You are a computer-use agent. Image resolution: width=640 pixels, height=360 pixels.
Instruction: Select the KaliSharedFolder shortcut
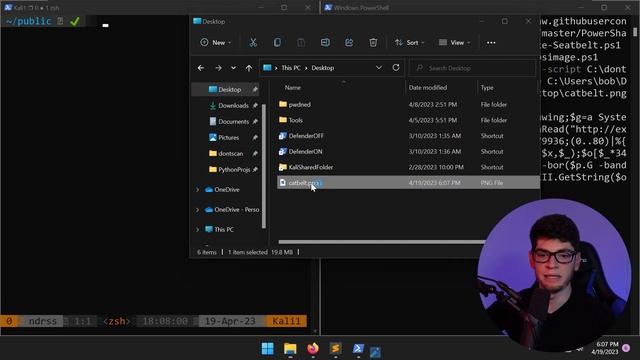[x=311, y=167]
